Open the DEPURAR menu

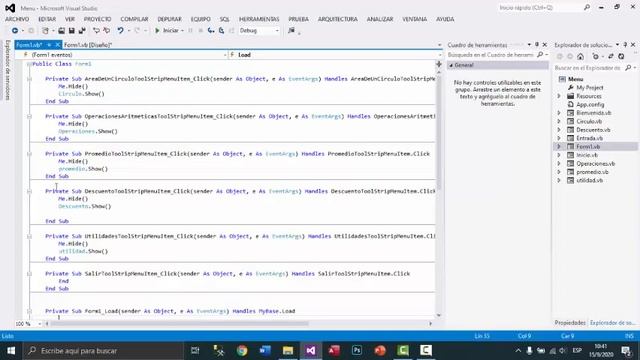[169, 19]
